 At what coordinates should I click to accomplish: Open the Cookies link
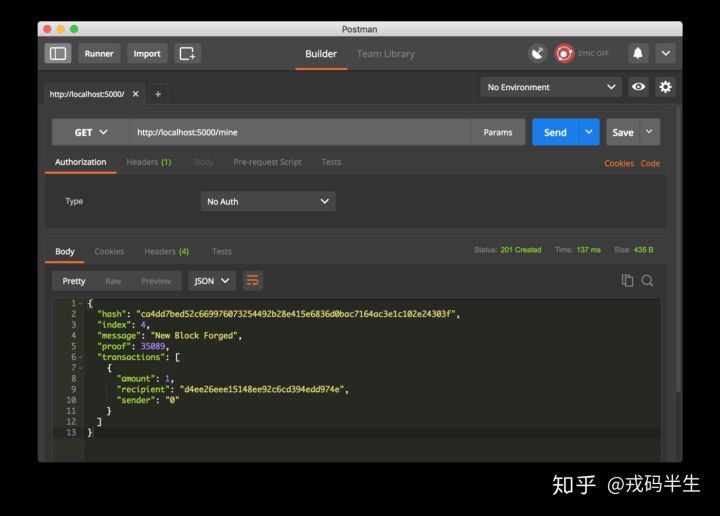619,163
